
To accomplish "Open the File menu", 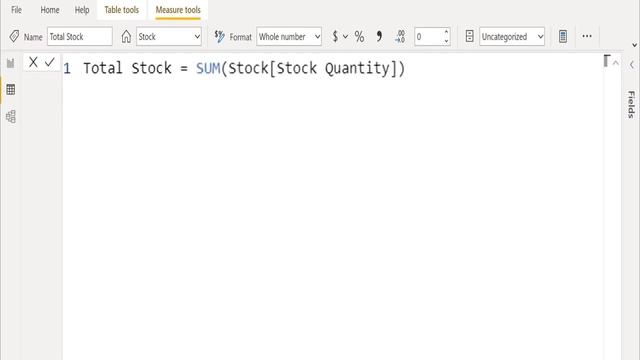I will coord(16,10).
